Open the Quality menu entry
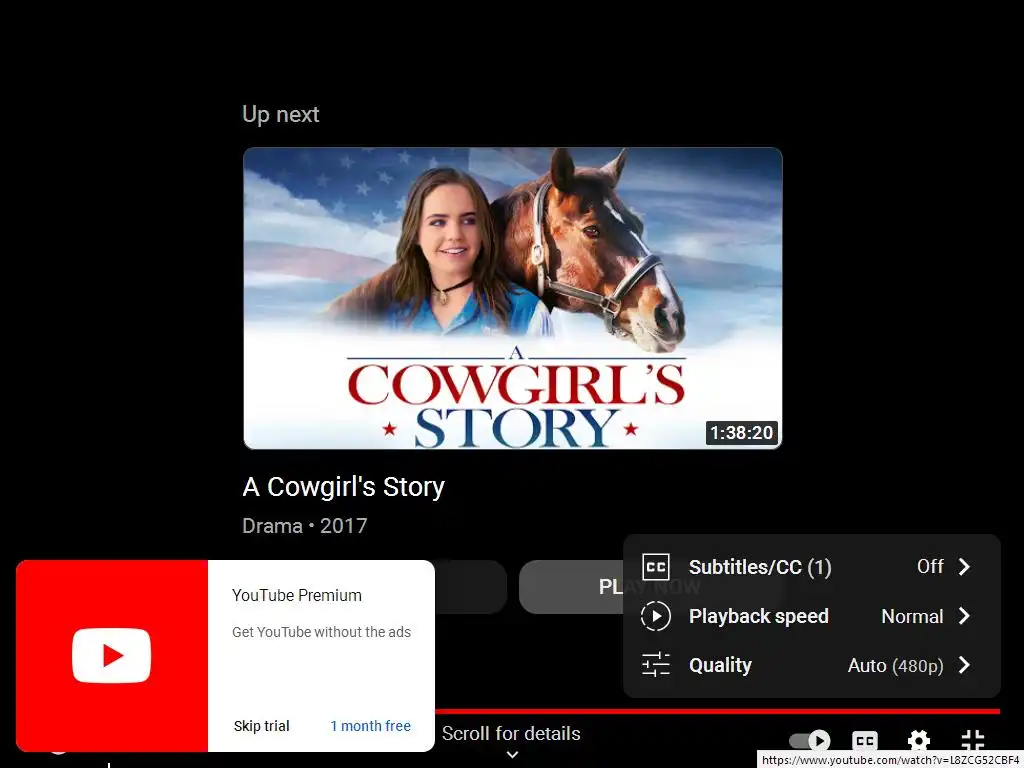This screenshot has width=1024, height=768. point(812,665)
